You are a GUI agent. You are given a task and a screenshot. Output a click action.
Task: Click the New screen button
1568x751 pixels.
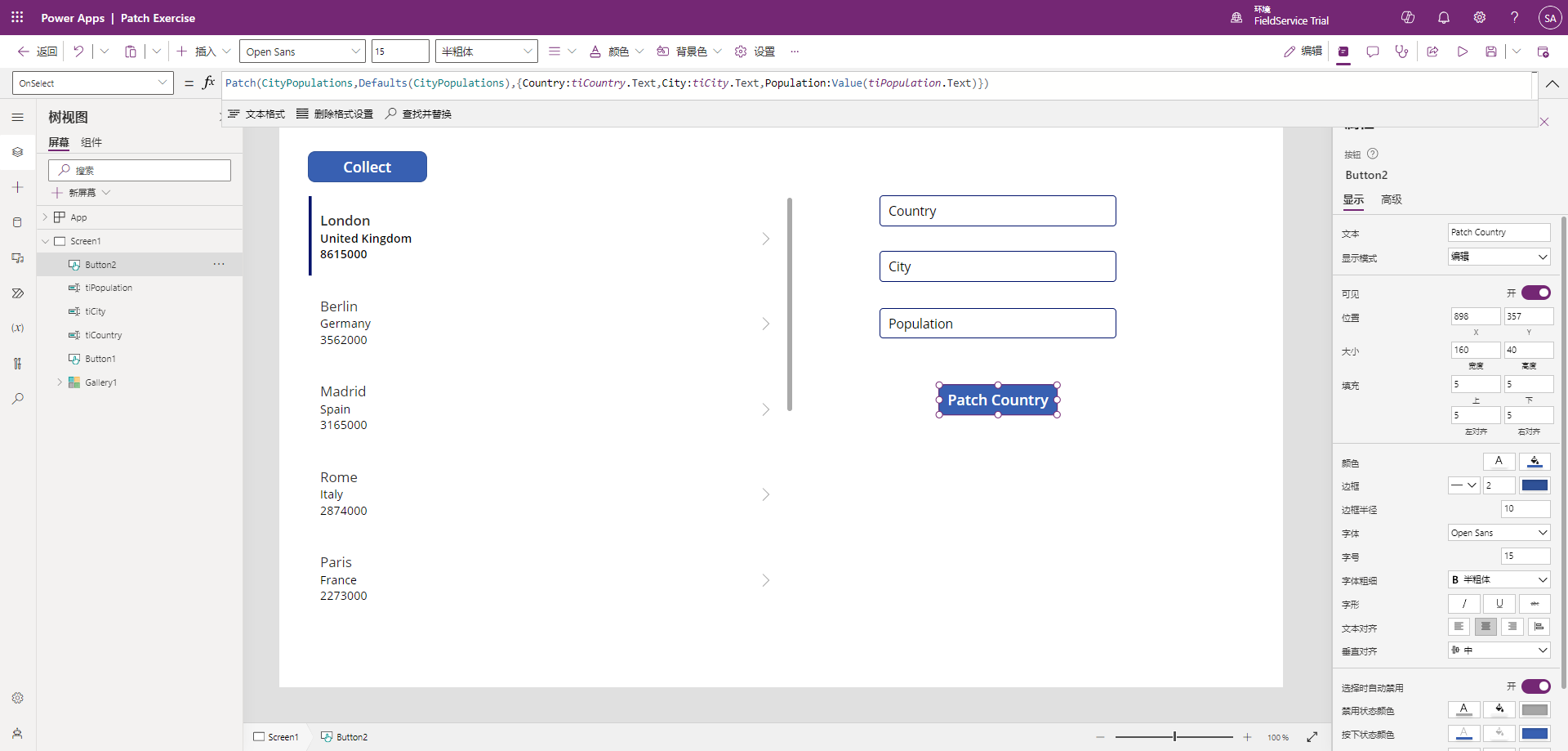click(x=81, y=193)
